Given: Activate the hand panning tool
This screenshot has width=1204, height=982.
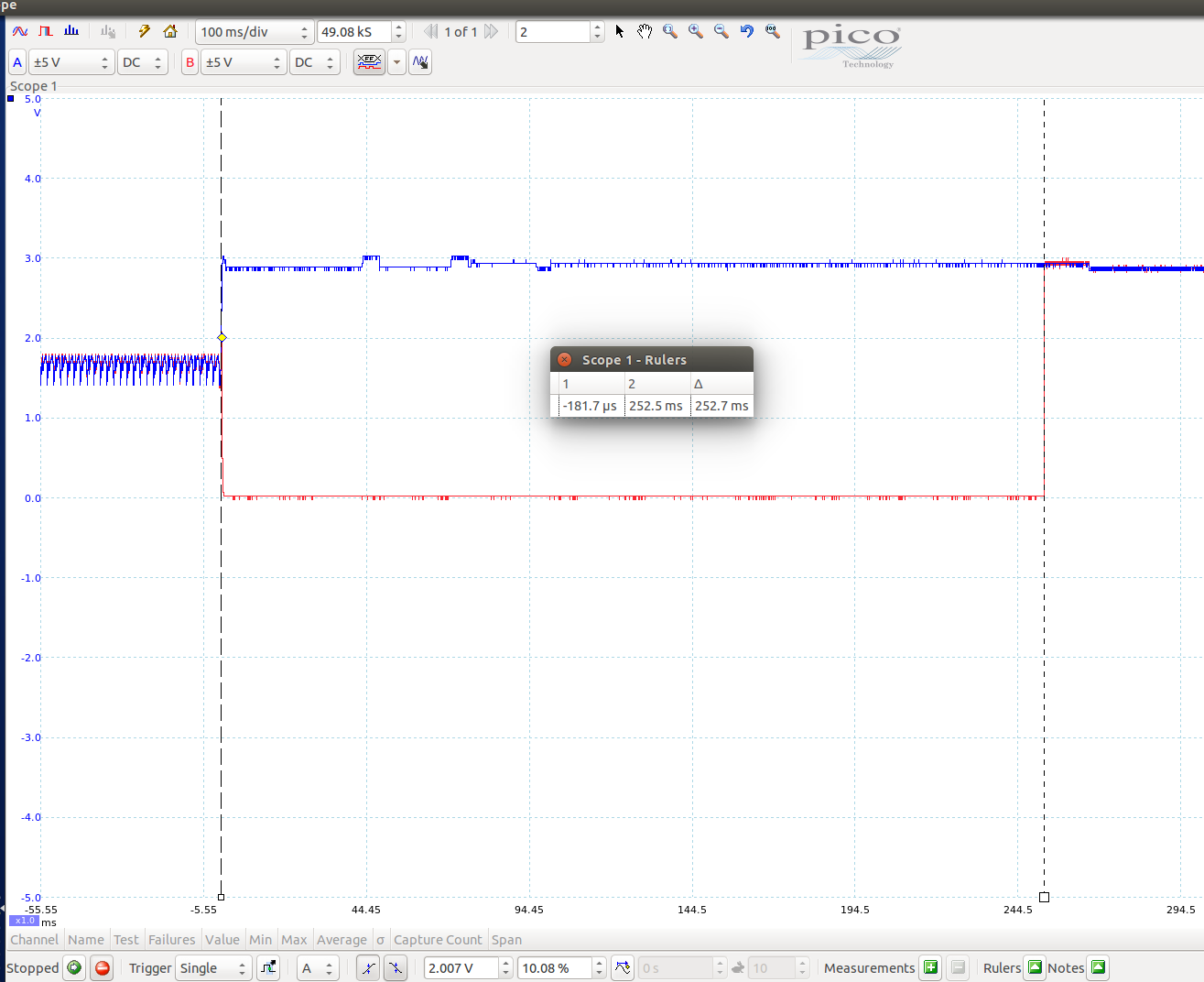Looking at the screenshot, I should click(x=644, y=30).
